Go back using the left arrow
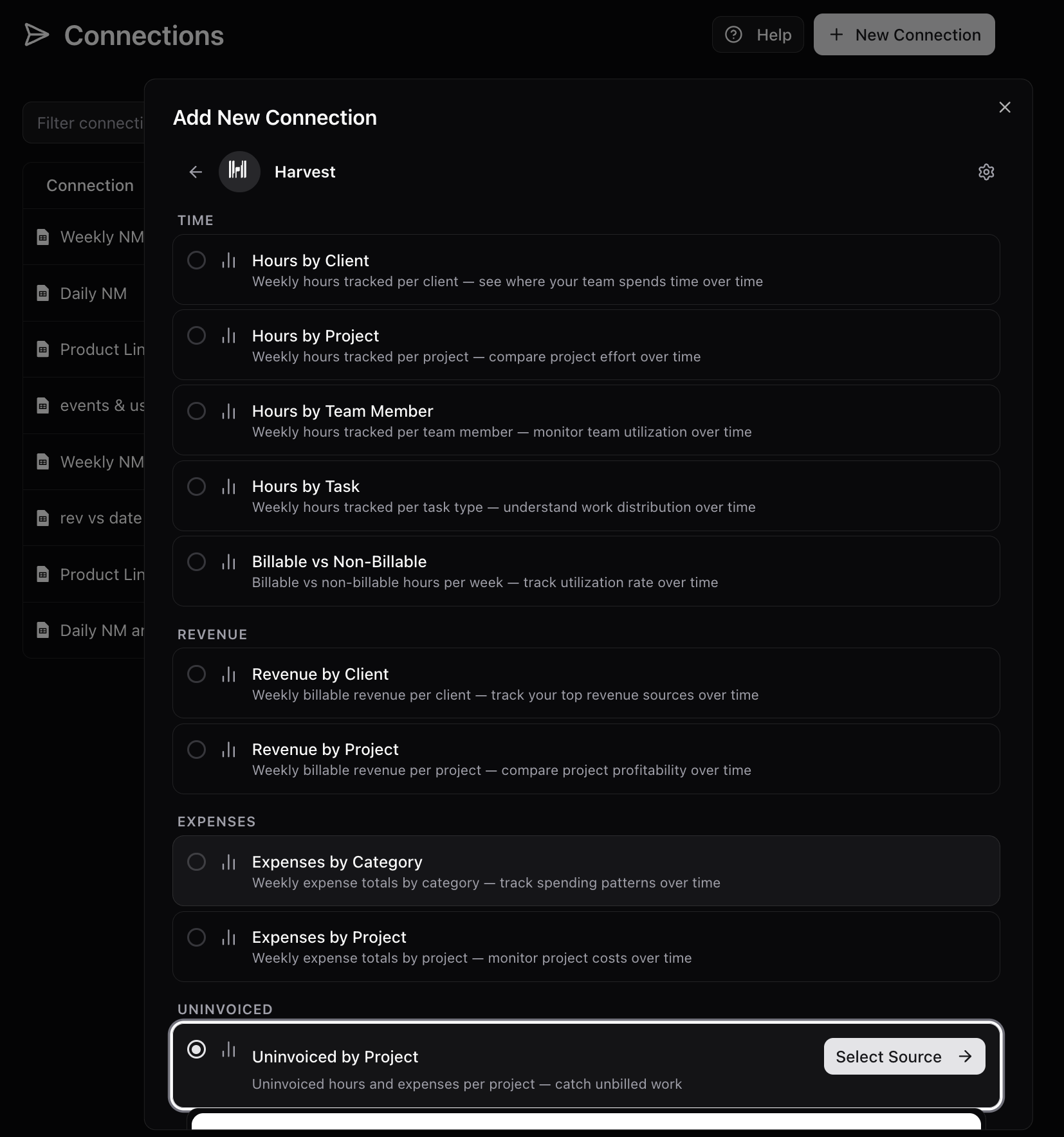This screenshot has height=1137, width=1064. (196, 172)
